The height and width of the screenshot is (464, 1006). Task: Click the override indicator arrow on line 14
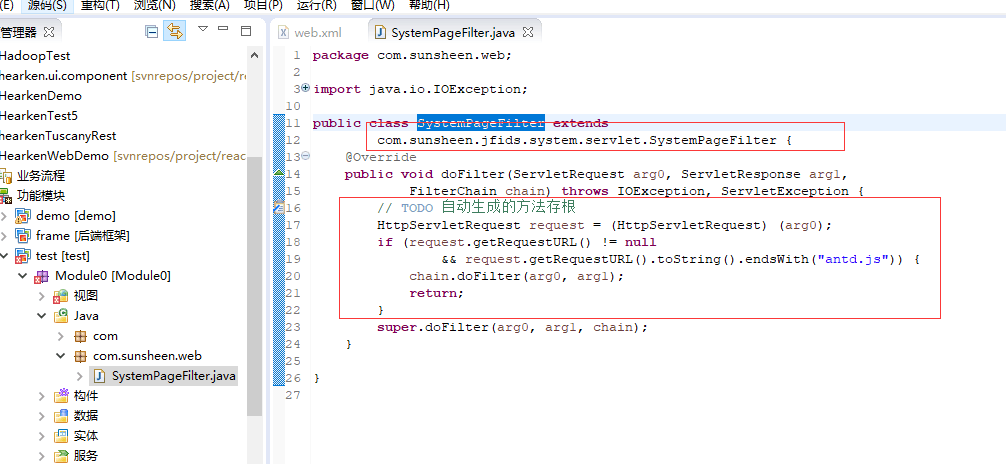[x=280, y=174]
